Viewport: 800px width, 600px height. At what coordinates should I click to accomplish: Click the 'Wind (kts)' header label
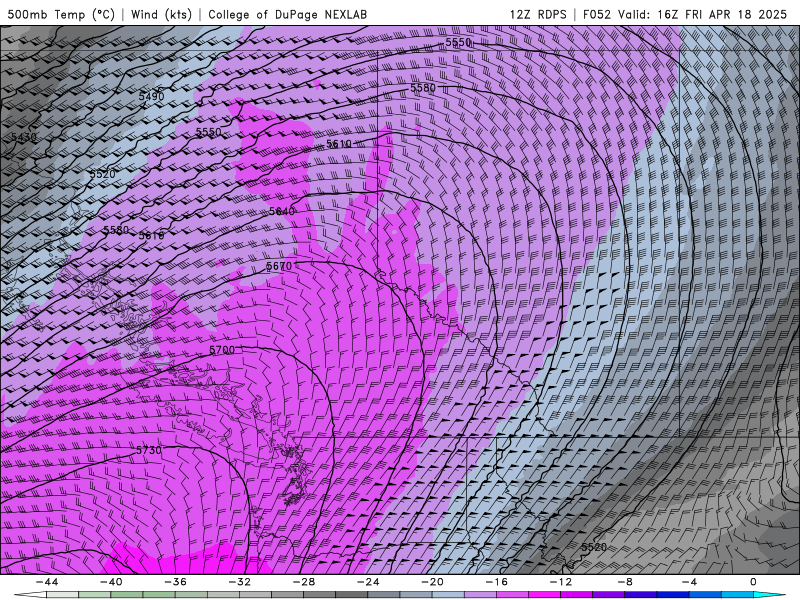(161, 14)
